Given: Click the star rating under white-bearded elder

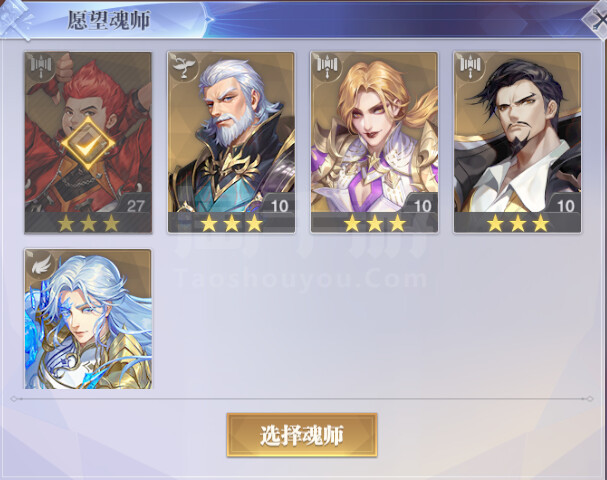Looking at the screenshot, I should click(231, 223).
